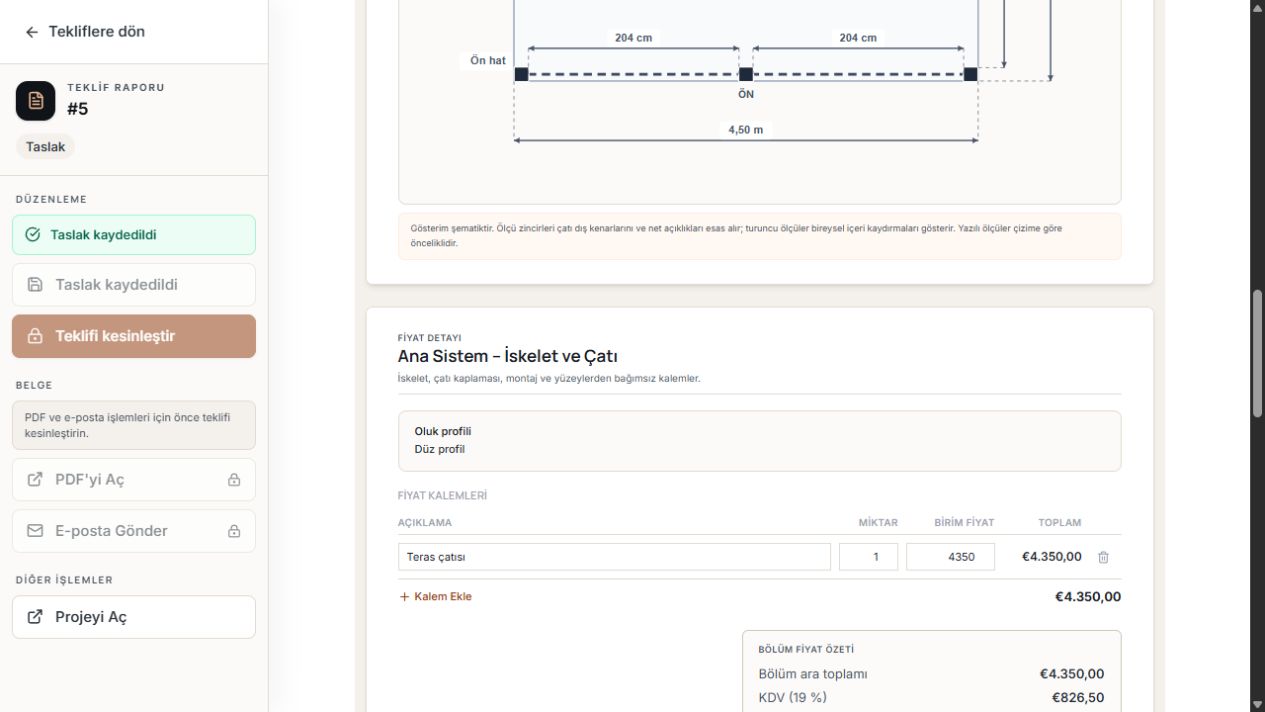Open the PDF with PDF'yi Aç
The width and height of the screenshot is (1265, 712).
[134, 479]
